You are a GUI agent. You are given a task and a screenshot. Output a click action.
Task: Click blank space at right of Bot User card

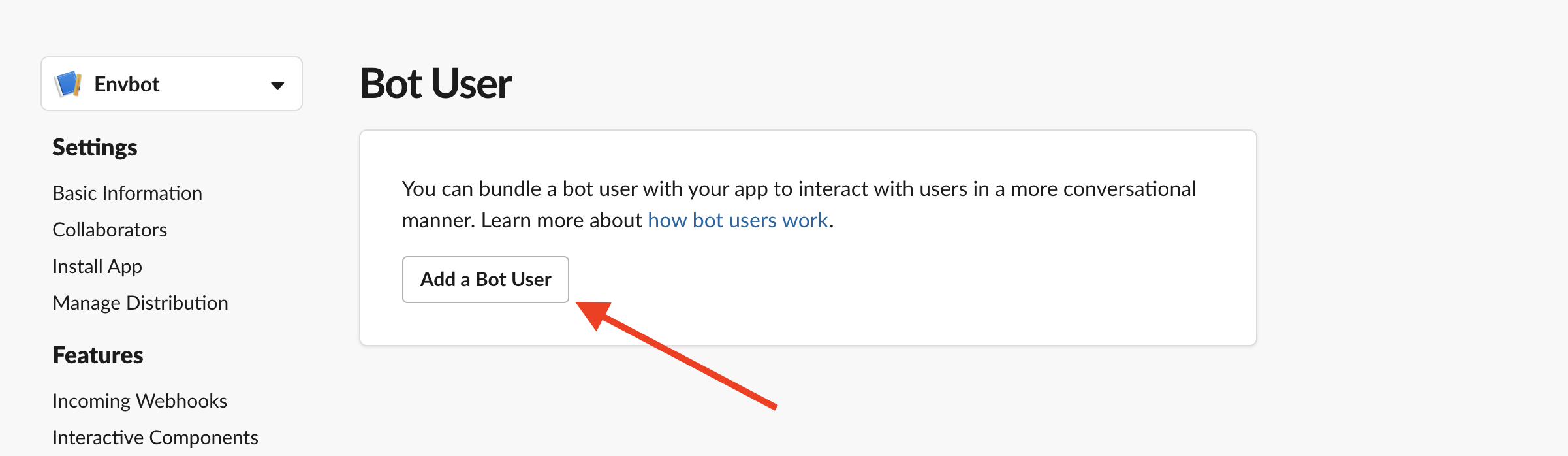(1044, 287)
